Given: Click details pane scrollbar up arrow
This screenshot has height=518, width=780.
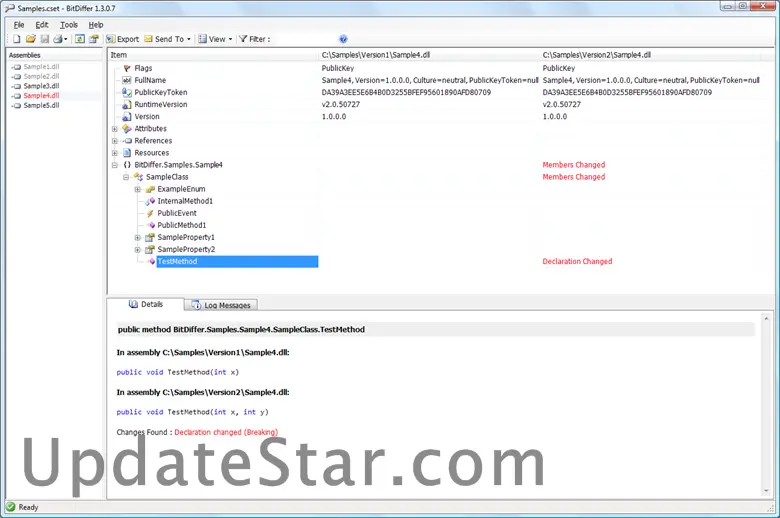Looking at the screenshot, I should coord(766,318).
